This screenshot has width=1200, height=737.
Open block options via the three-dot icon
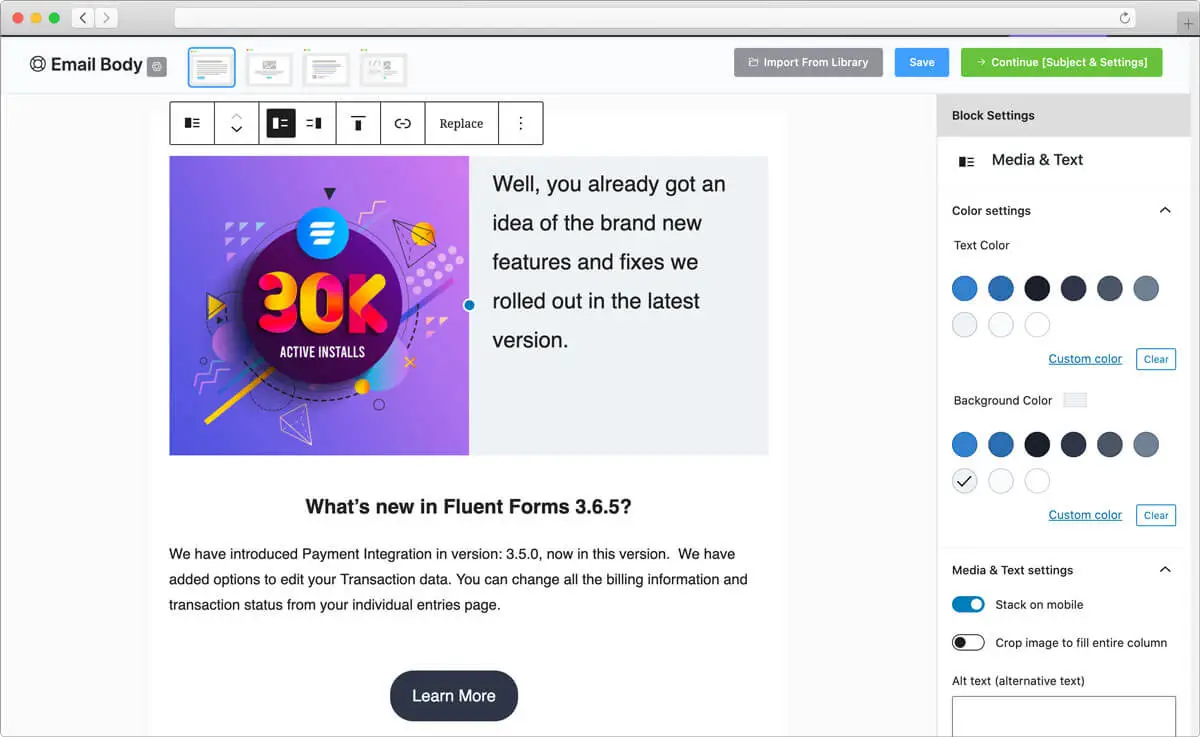coord(519,123)
